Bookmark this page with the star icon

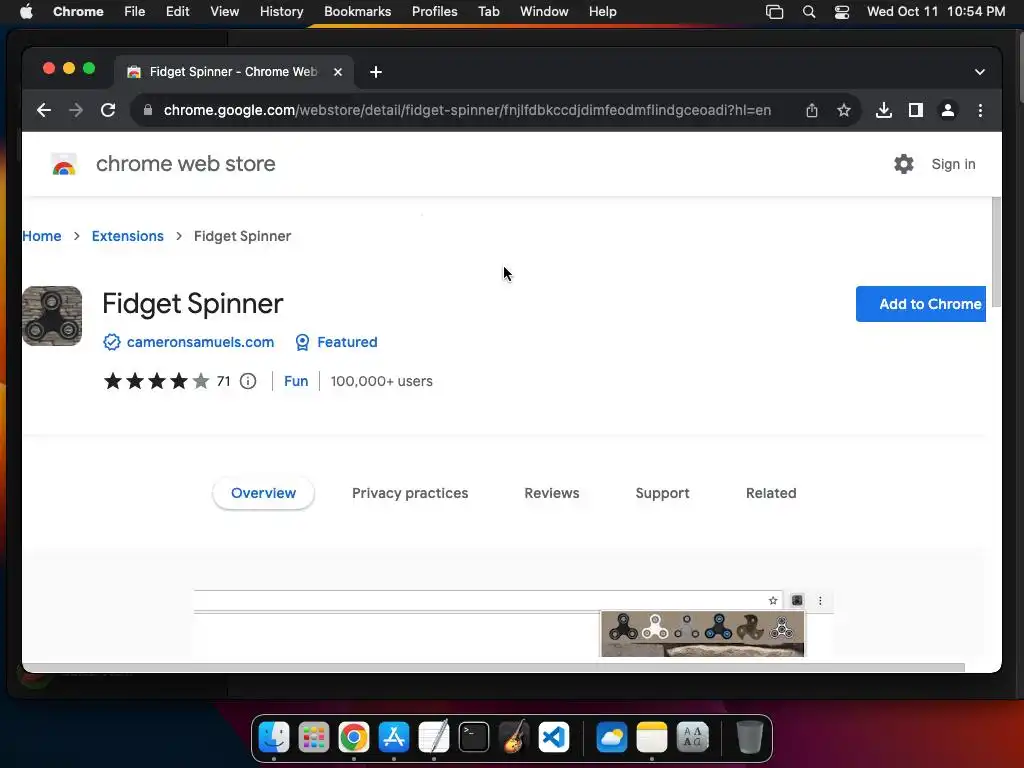click(x=844, y=110)
